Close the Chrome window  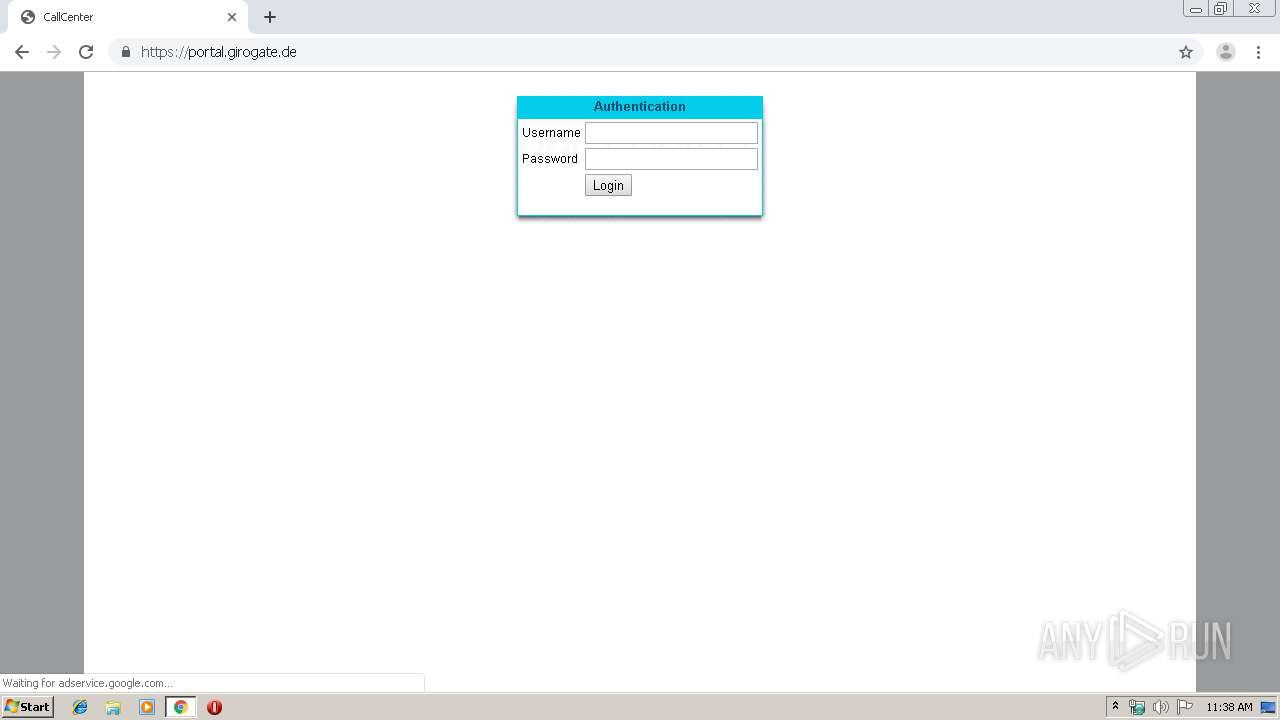point(1254,9)
